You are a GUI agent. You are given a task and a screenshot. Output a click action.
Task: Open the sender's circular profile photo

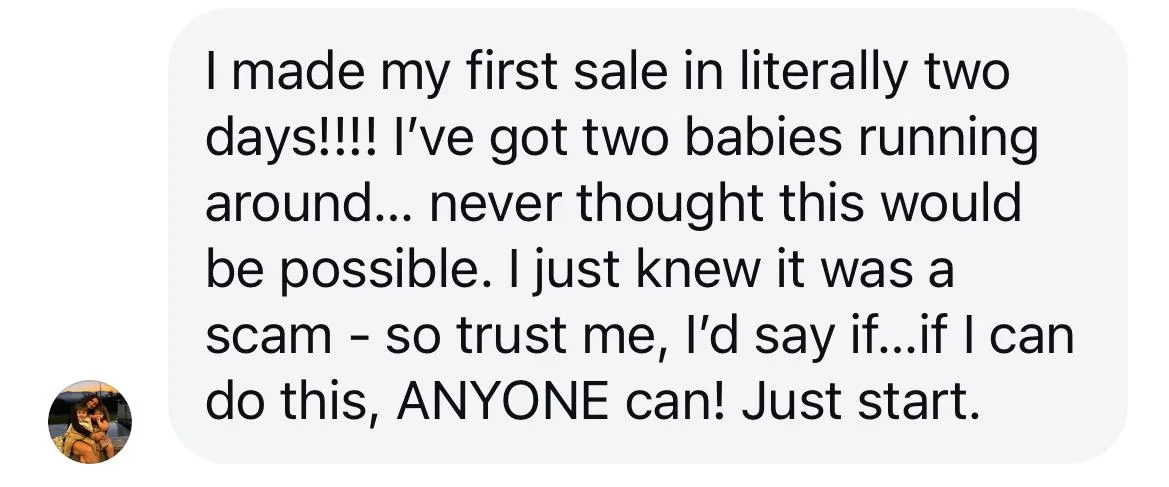(x=89, y=421)
